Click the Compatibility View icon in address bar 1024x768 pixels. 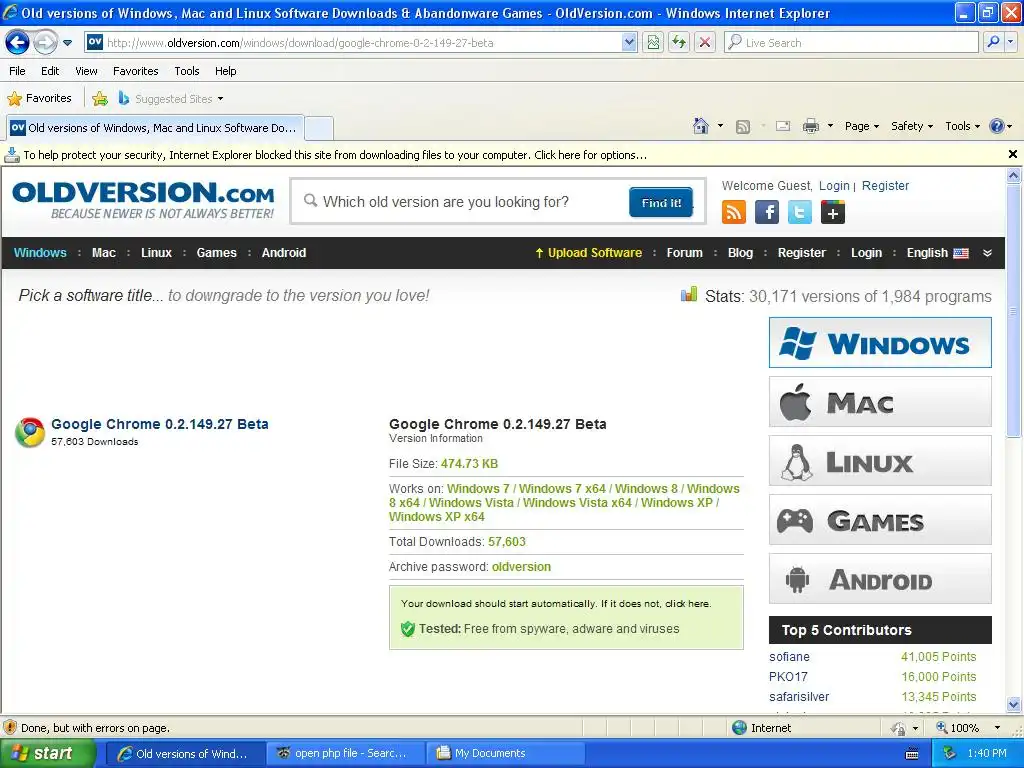point(653,43)
